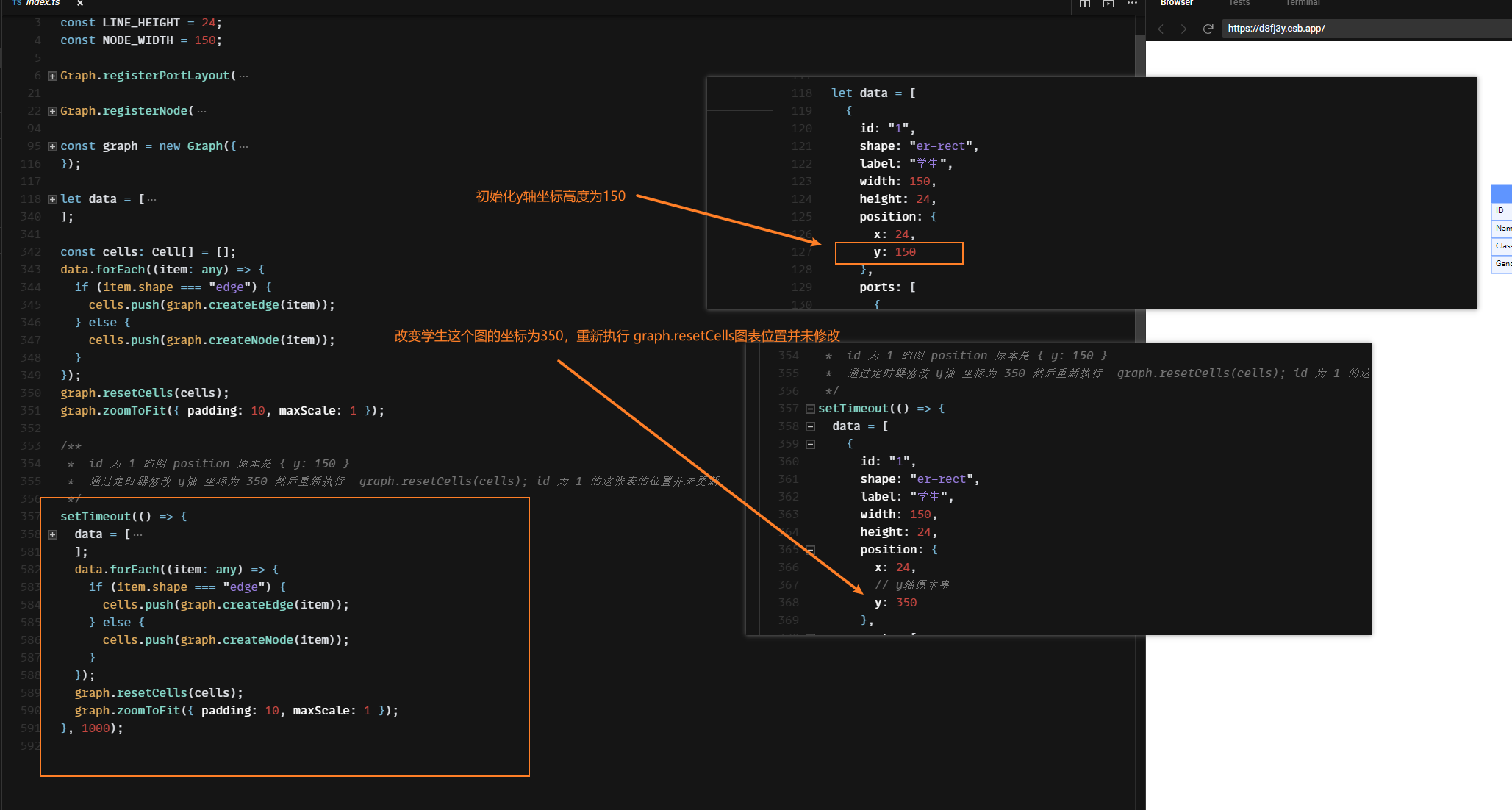The width and height of the screenshot is (1512, 810).
Task: Click the ID row in the student table
Action: (x=1502, y=210)
